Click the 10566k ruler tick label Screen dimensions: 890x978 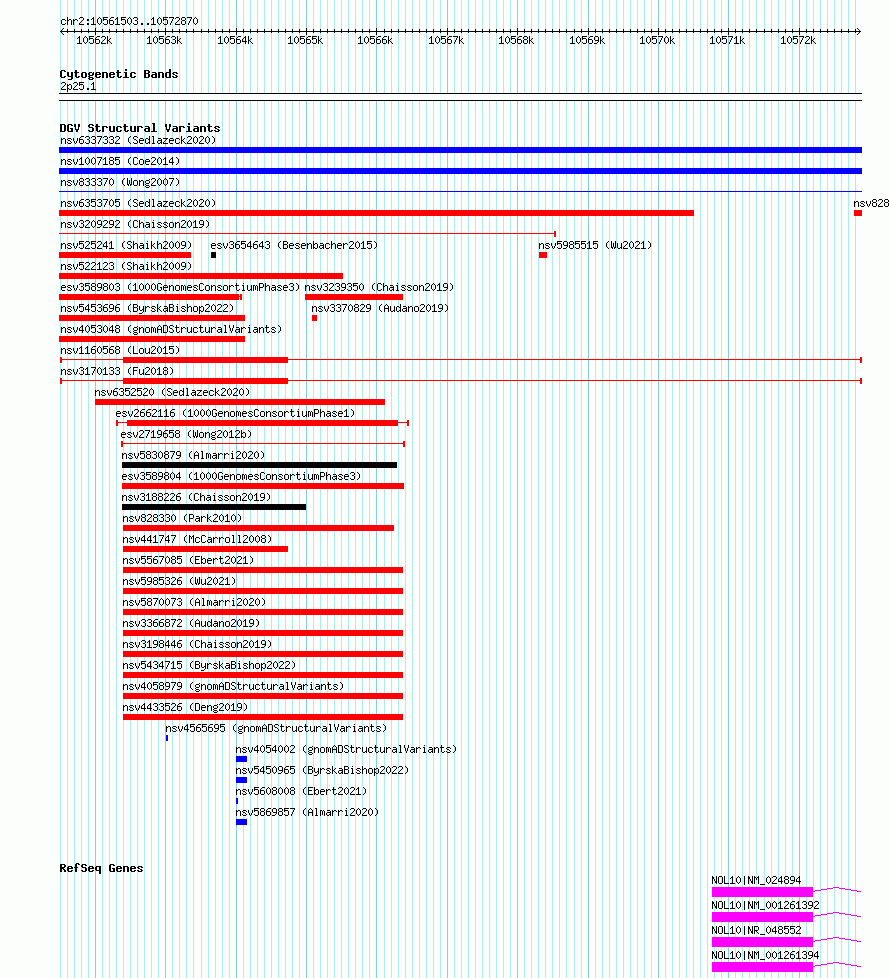click(375, 41)
